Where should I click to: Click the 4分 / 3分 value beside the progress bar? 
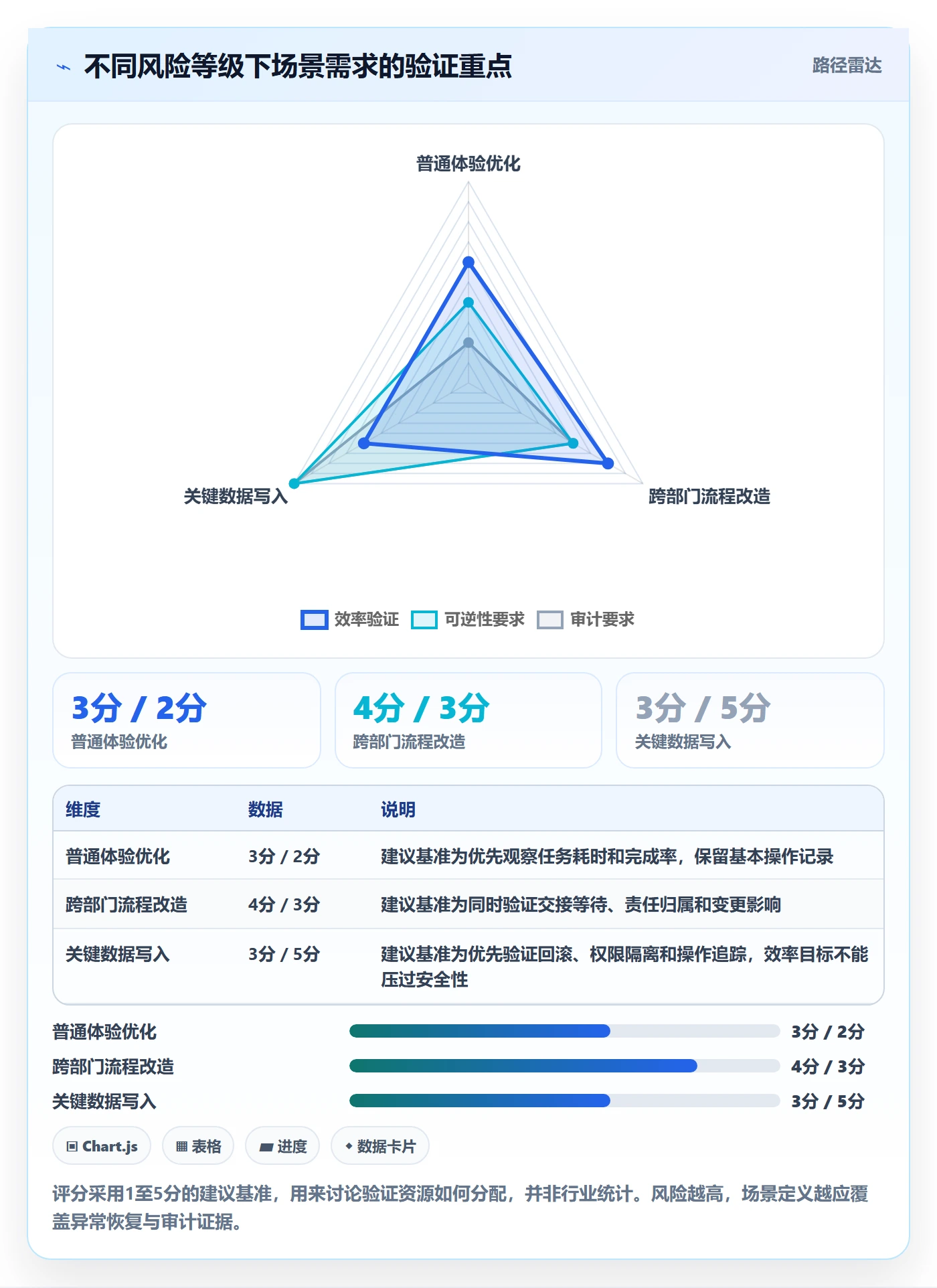coord(828,1066)
